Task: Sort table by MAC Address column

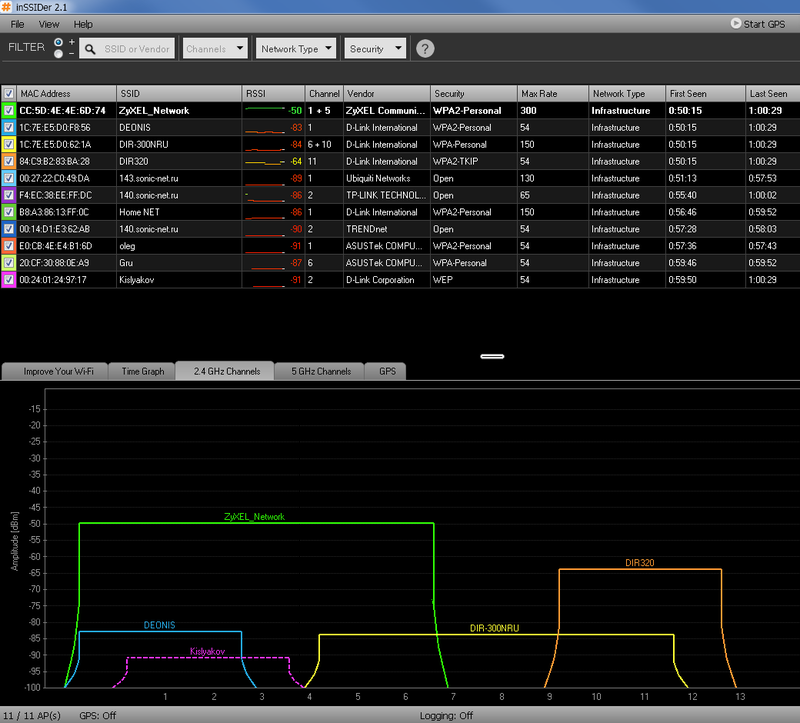Action: tap(67, 93)
